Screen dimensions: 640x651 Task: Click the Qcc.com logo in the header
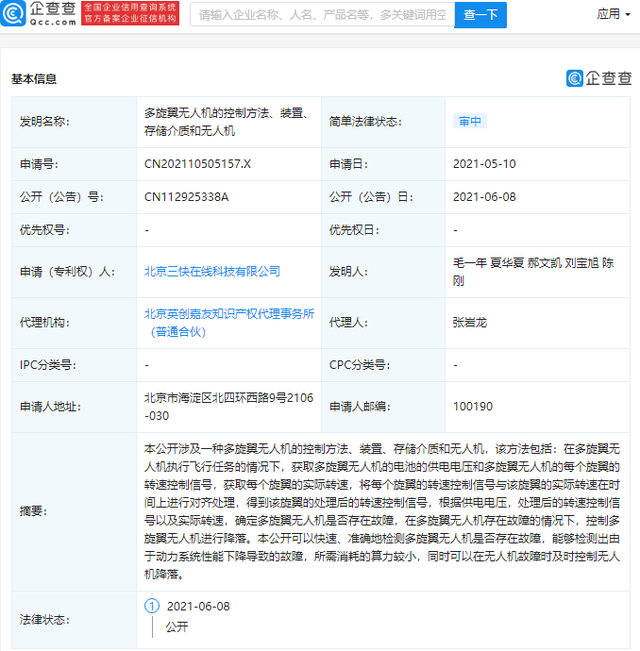coord(41,14)
